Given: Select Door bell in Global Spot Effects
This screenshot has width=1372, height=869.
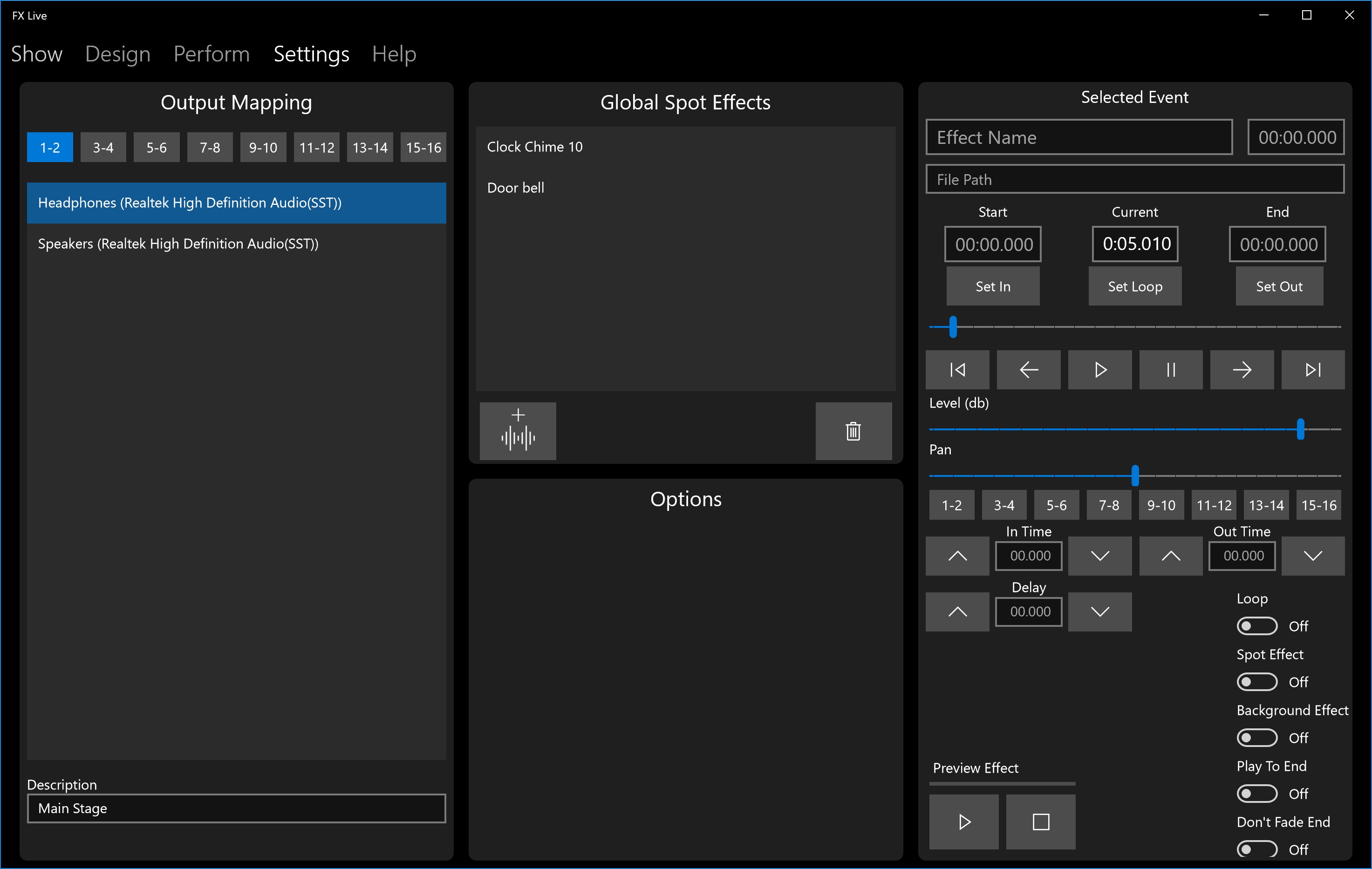Looking at the screenshot, I should pyautogui.click(x=516, y=188).
